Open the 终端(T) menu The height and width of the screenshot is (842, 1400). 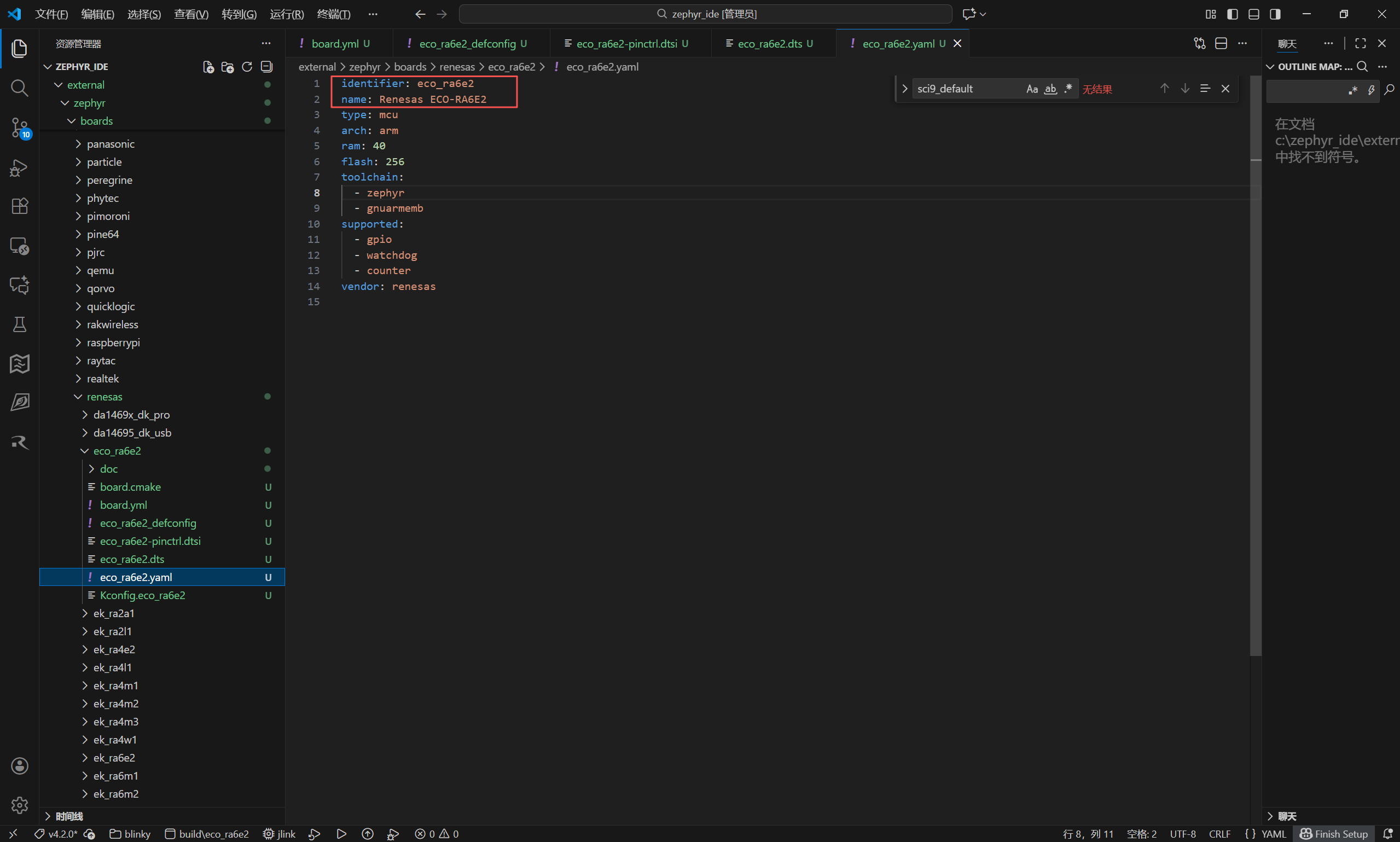(333, 14)
